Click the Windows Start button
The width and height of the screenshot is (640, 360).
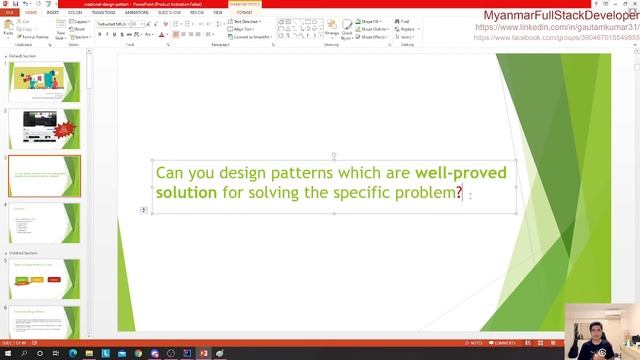coord(8,353)
